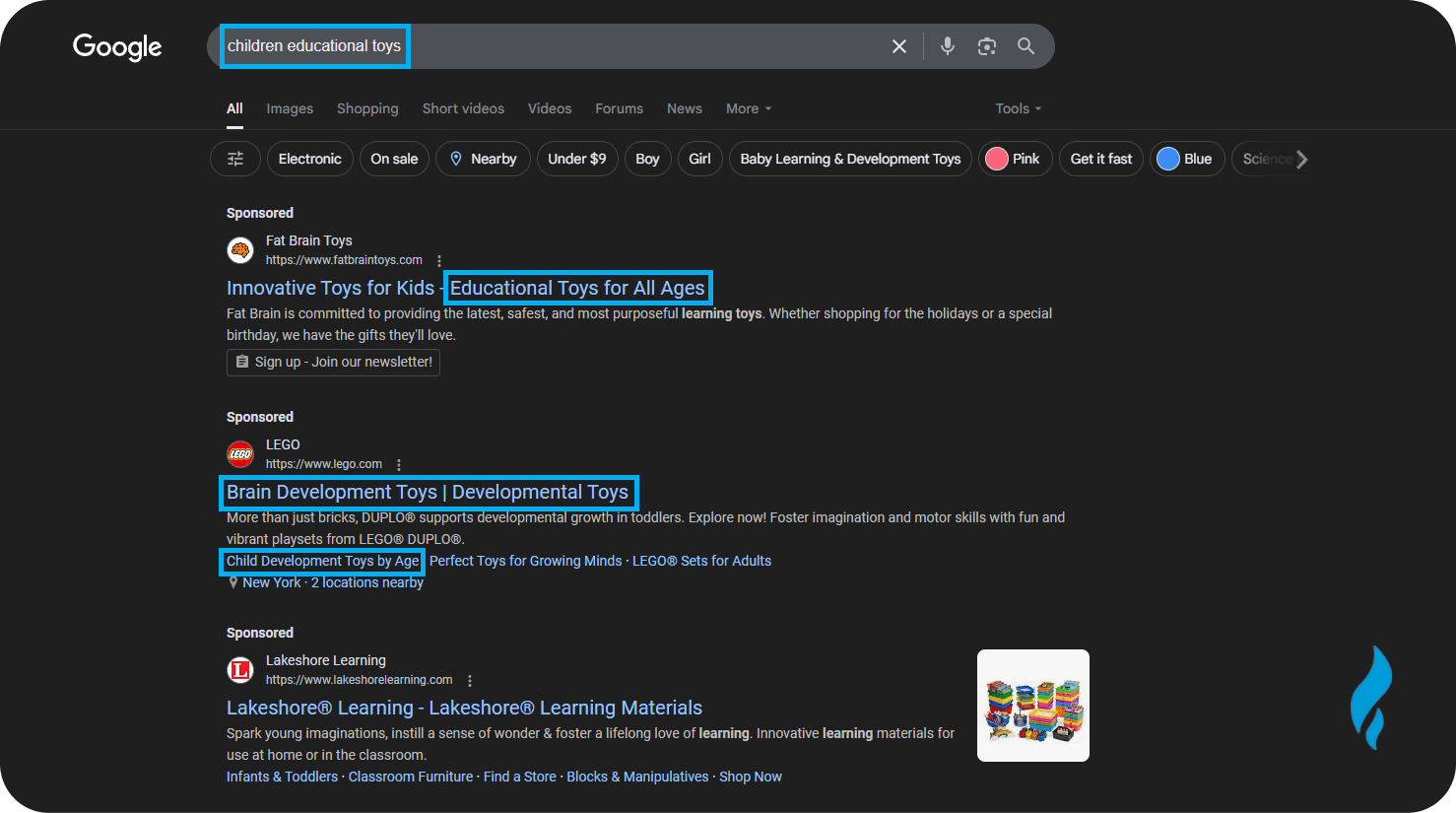Click the Fat Brain Toys favicon
The width and height of the screenshot is (1456, 813).
coord(240,250)
